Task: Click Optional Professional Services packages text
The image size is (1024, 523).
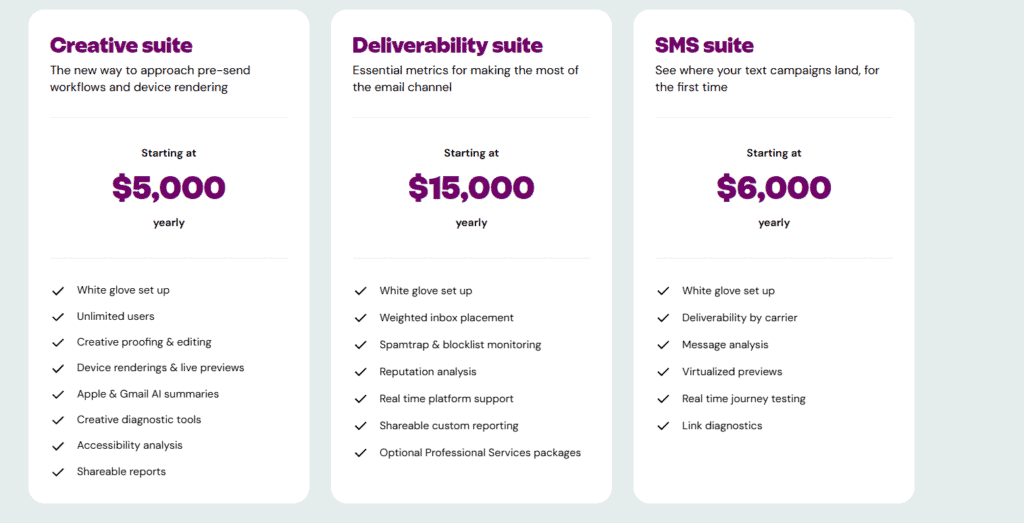Action: (480, 452)
